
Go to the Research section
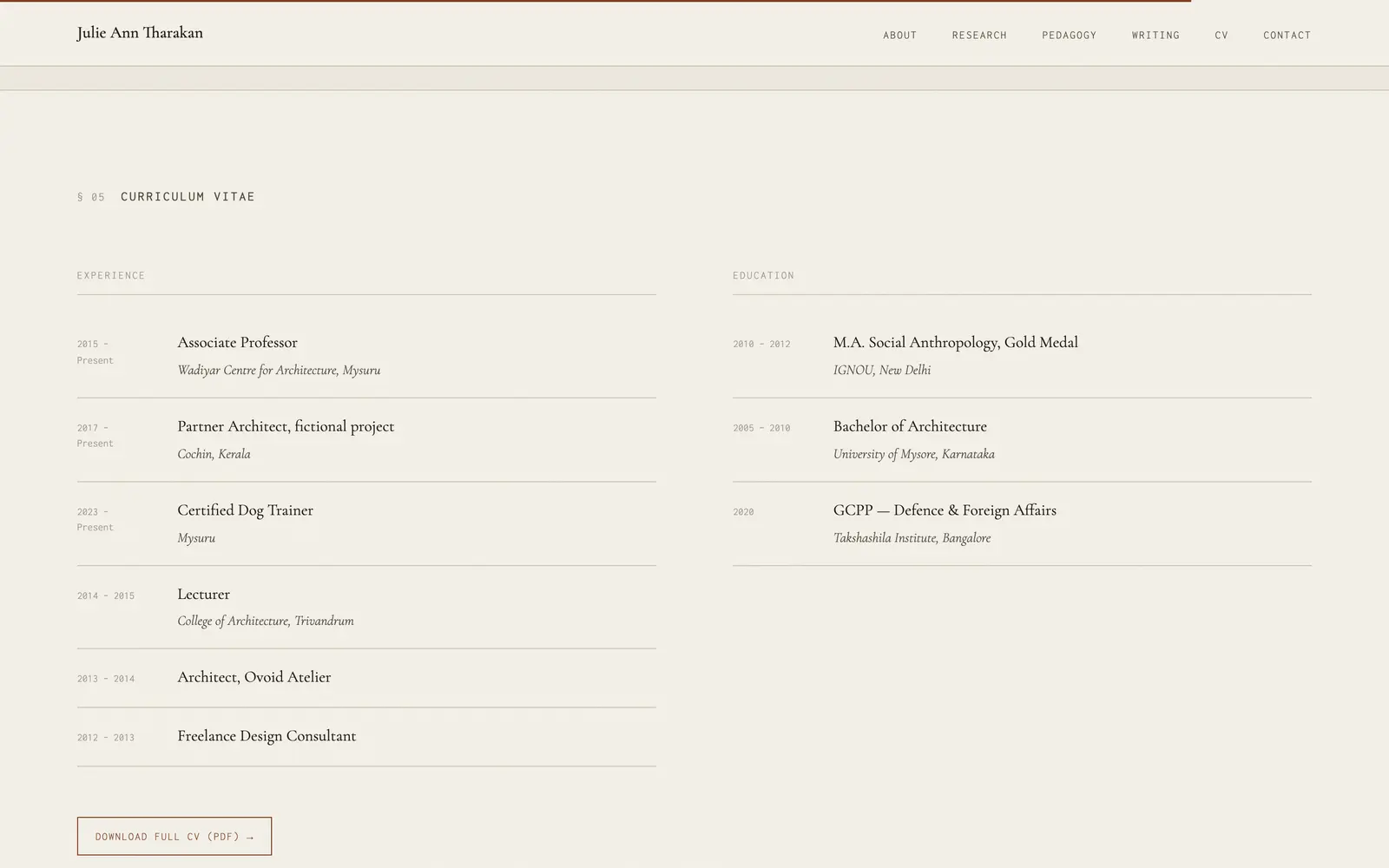[x=979, y=36]
